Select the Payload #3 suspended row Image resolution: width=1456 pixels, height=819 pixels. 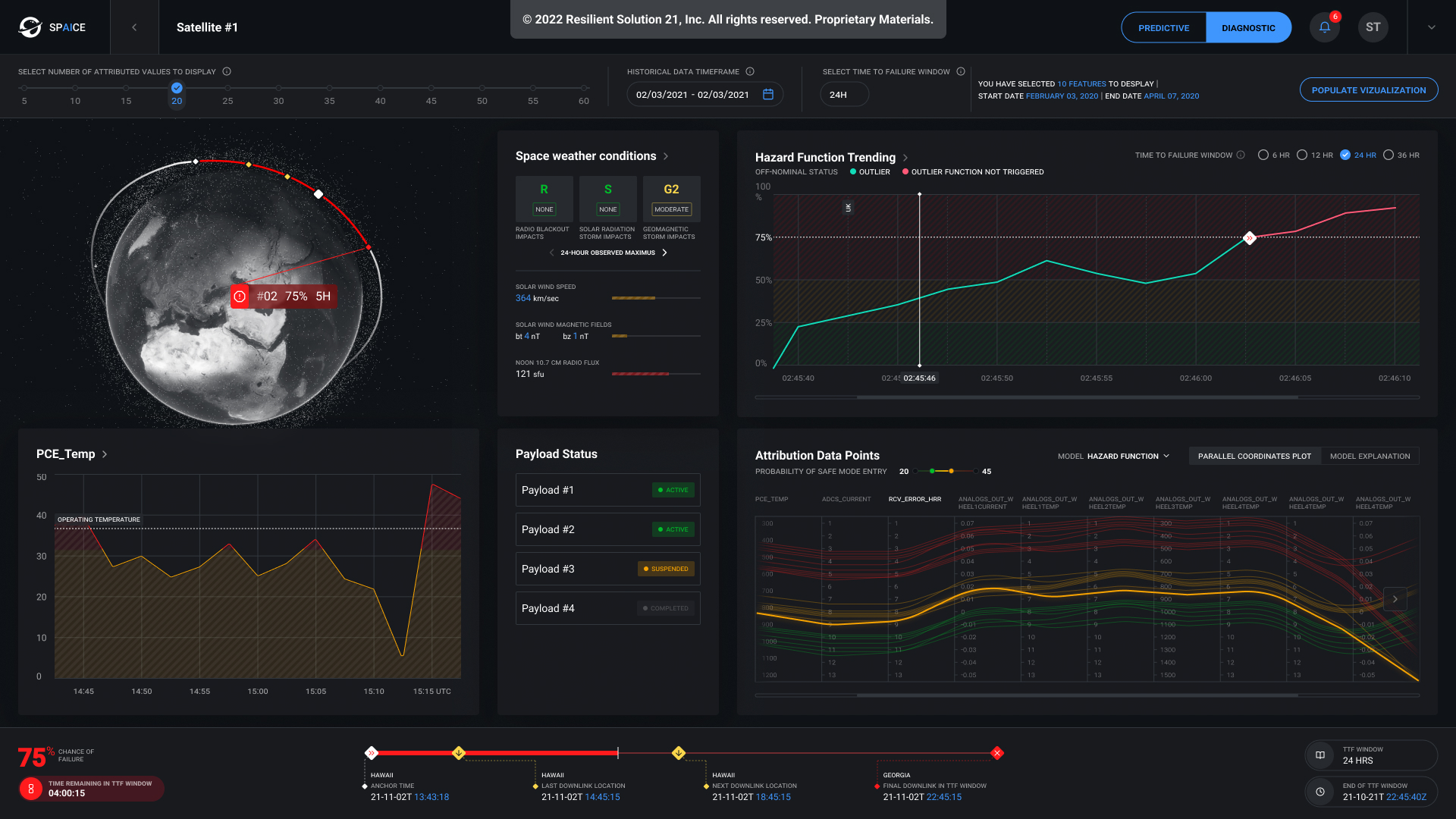tap(607, 569)
